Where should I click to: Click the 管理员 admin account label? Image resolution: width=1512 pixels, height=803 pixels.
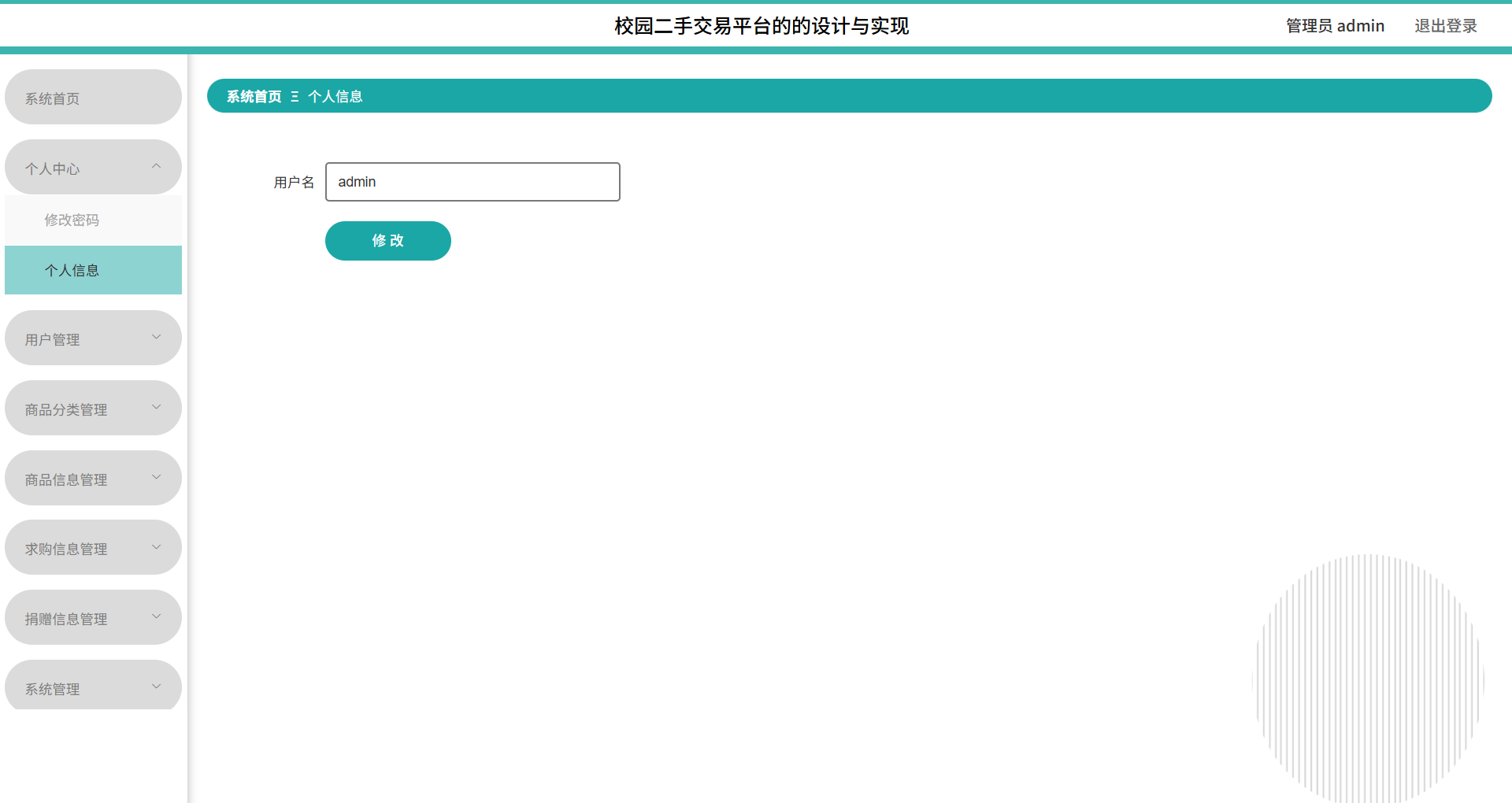click(1335, 25)
